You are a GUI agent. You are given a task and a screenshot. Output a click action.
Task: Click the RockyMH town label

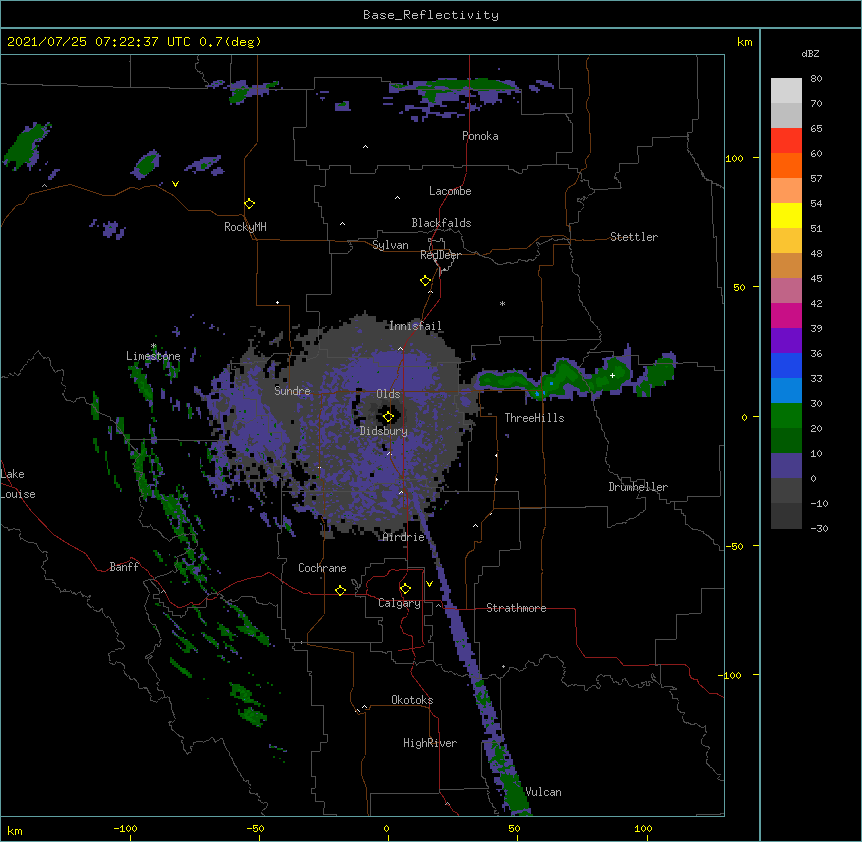click(x=245, y=227)
